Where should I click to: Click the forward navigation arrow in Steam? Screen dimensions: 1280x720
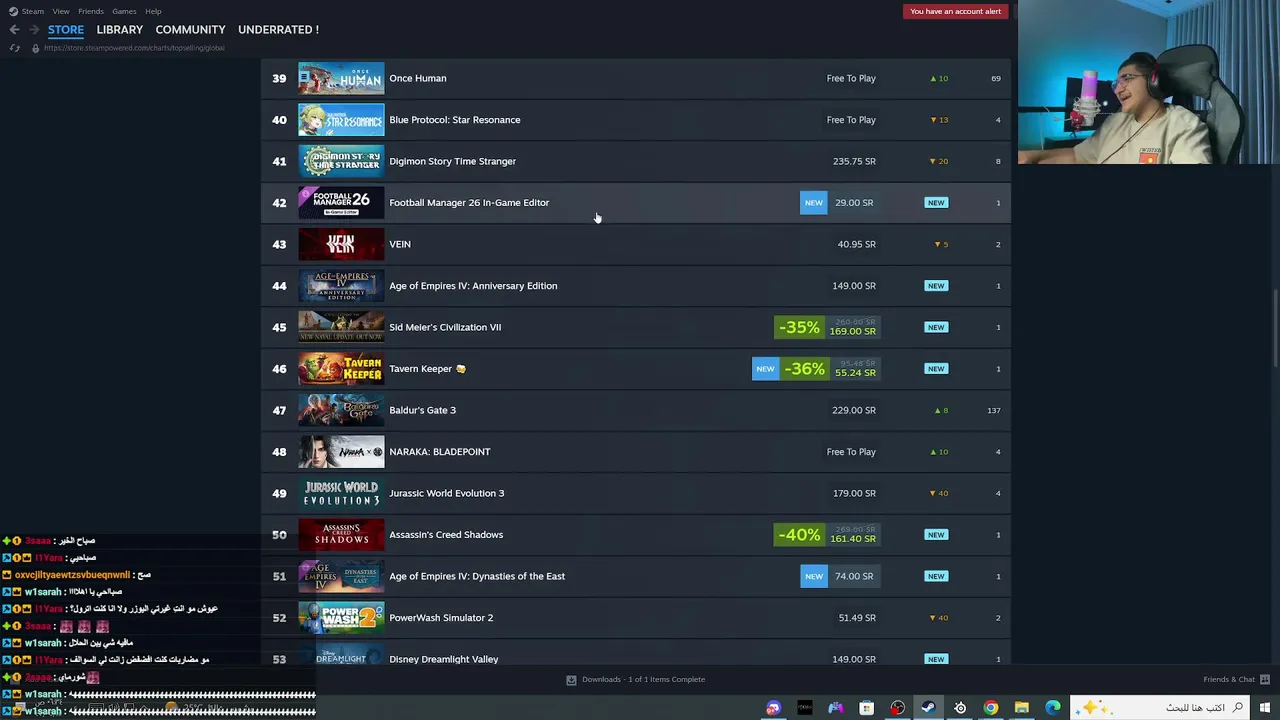(33, 29)
